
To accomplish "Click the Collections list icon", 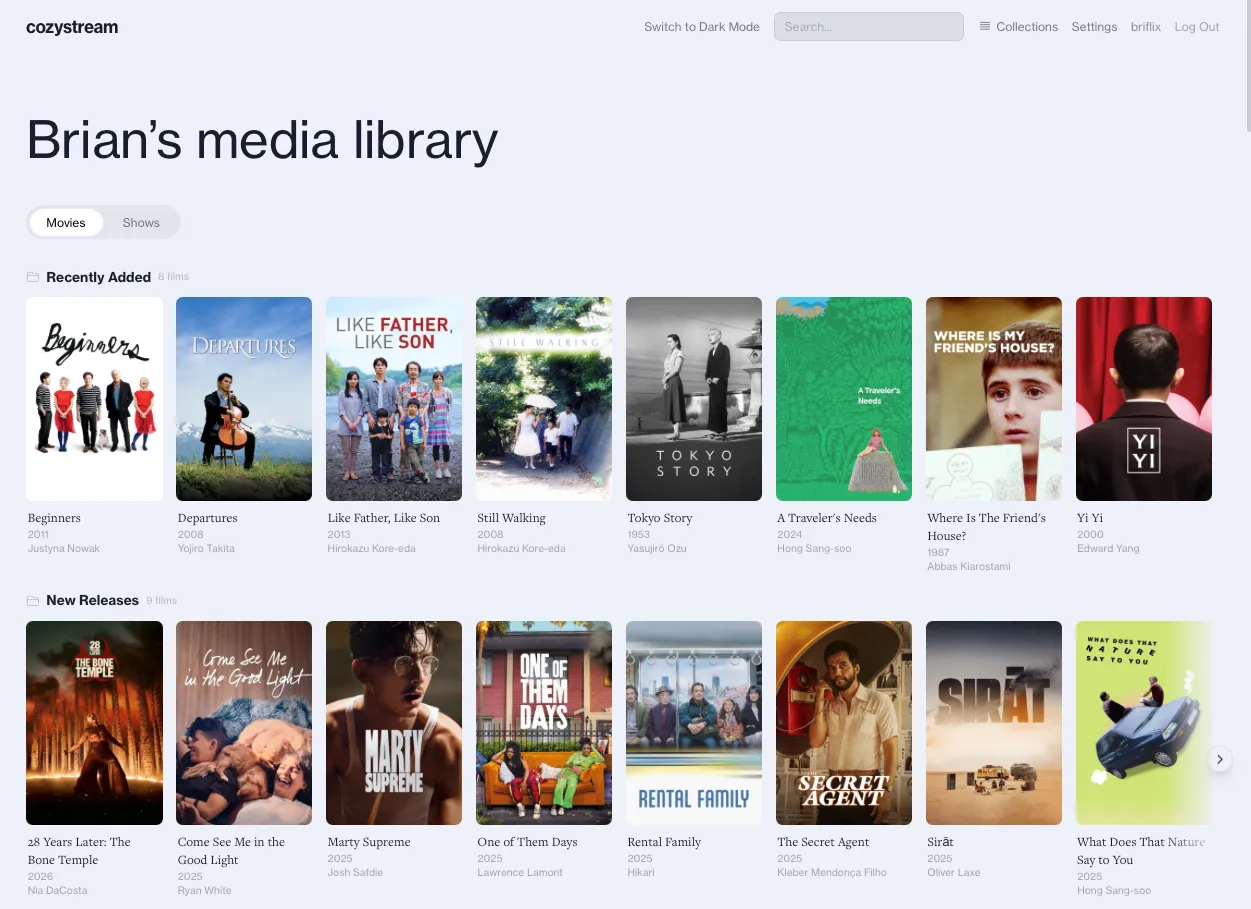I will coord(985,27).
